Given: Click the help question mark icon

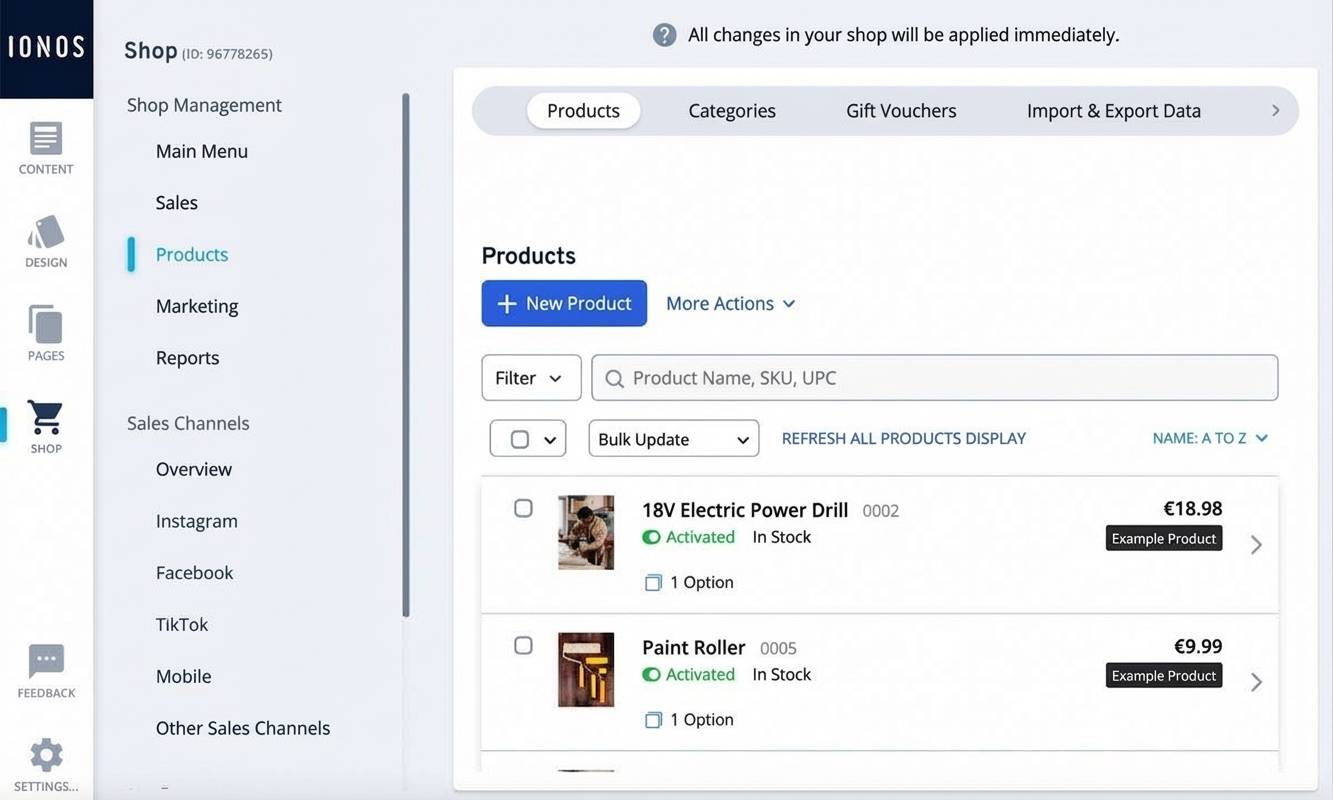Looking at the screenshot, I should [664, 35].
